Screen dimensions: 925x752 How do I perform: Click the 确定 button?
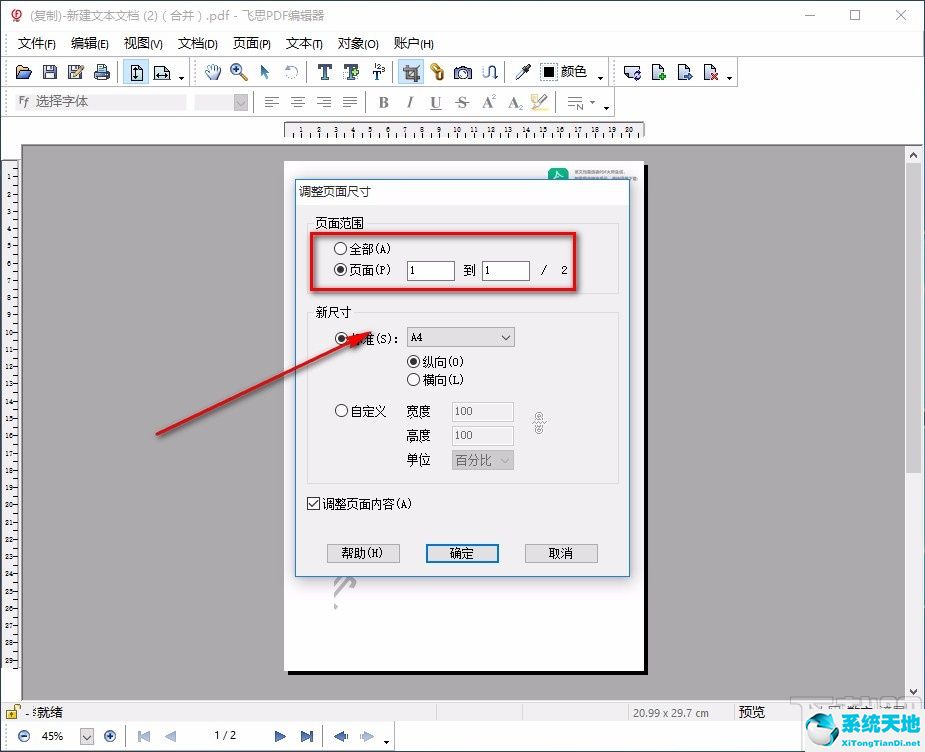pos(461,553)
